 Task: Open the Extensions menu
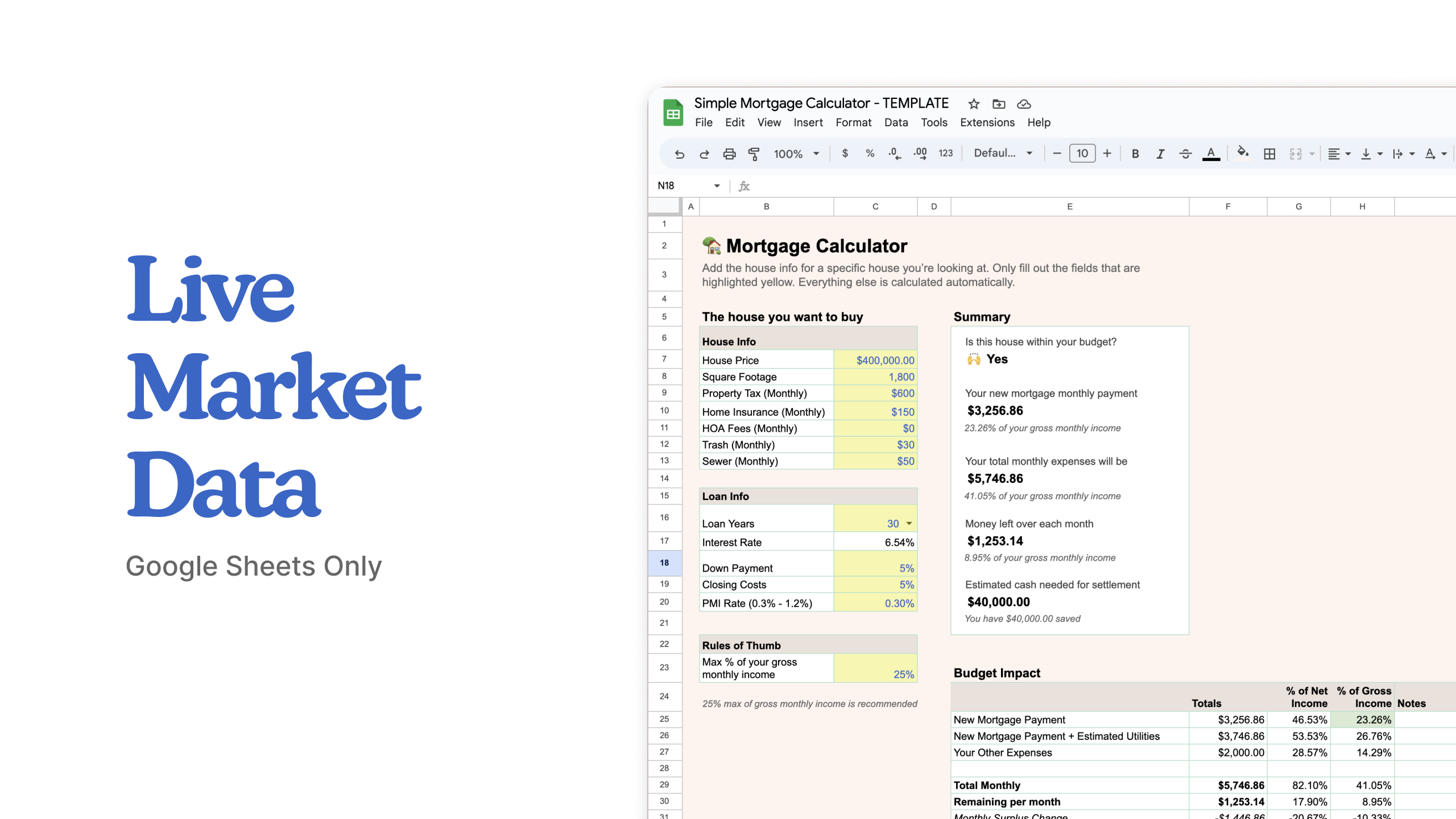987,122
